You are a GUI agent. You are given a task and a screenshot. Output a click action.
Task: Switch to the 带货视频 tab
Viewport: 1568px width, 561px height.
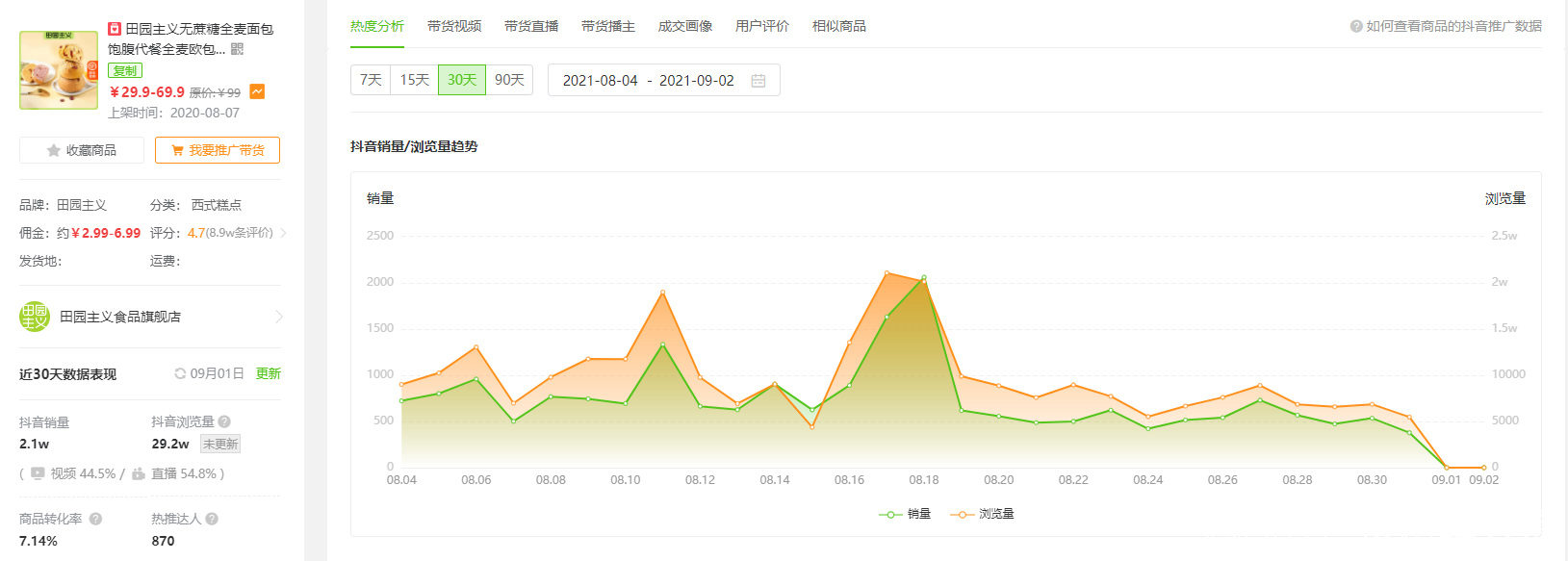tap(454, 26)
